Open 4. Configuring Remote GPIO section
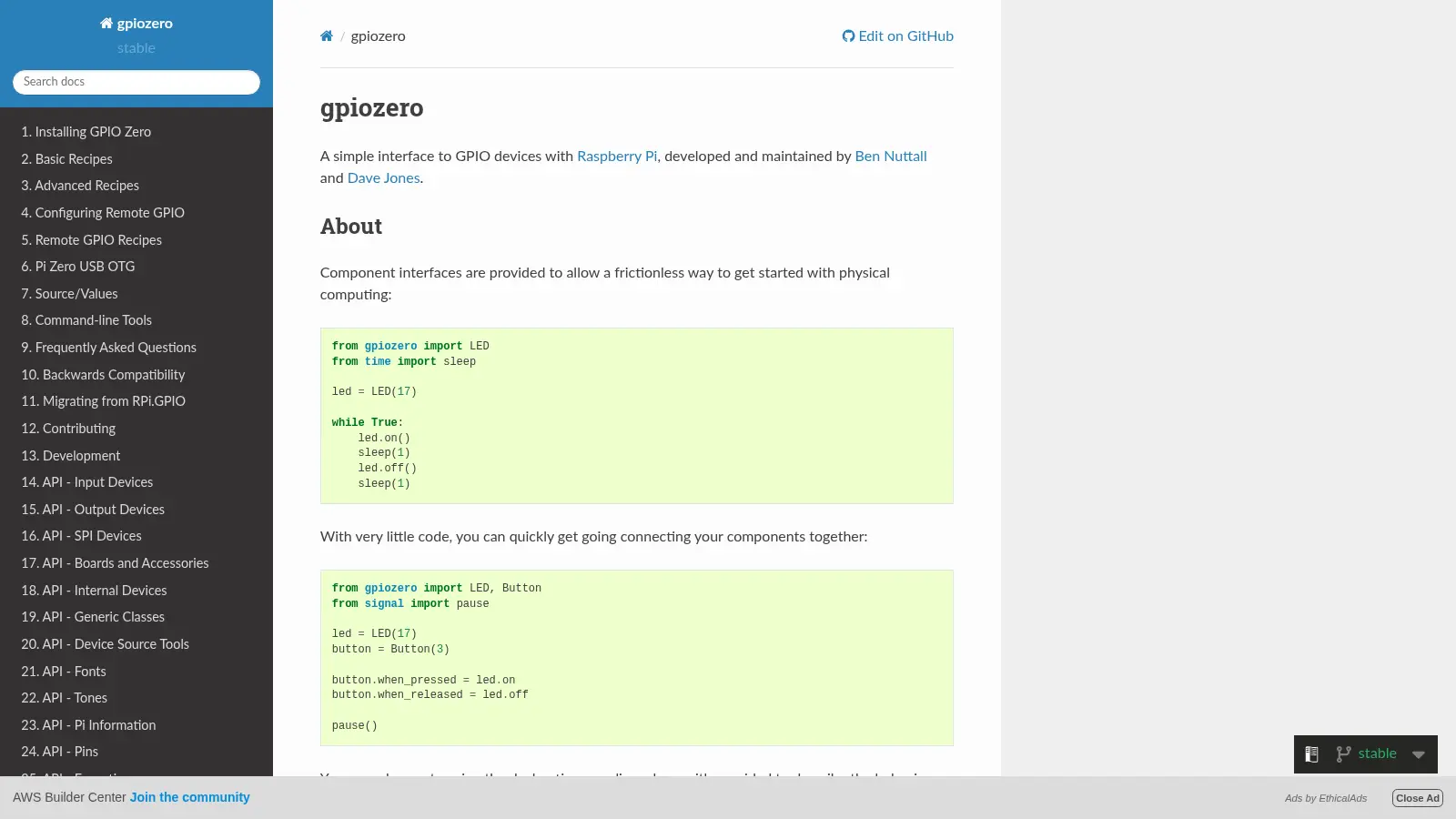The height and width of the screenshot is (819, 1456). (x=136, y=213)
